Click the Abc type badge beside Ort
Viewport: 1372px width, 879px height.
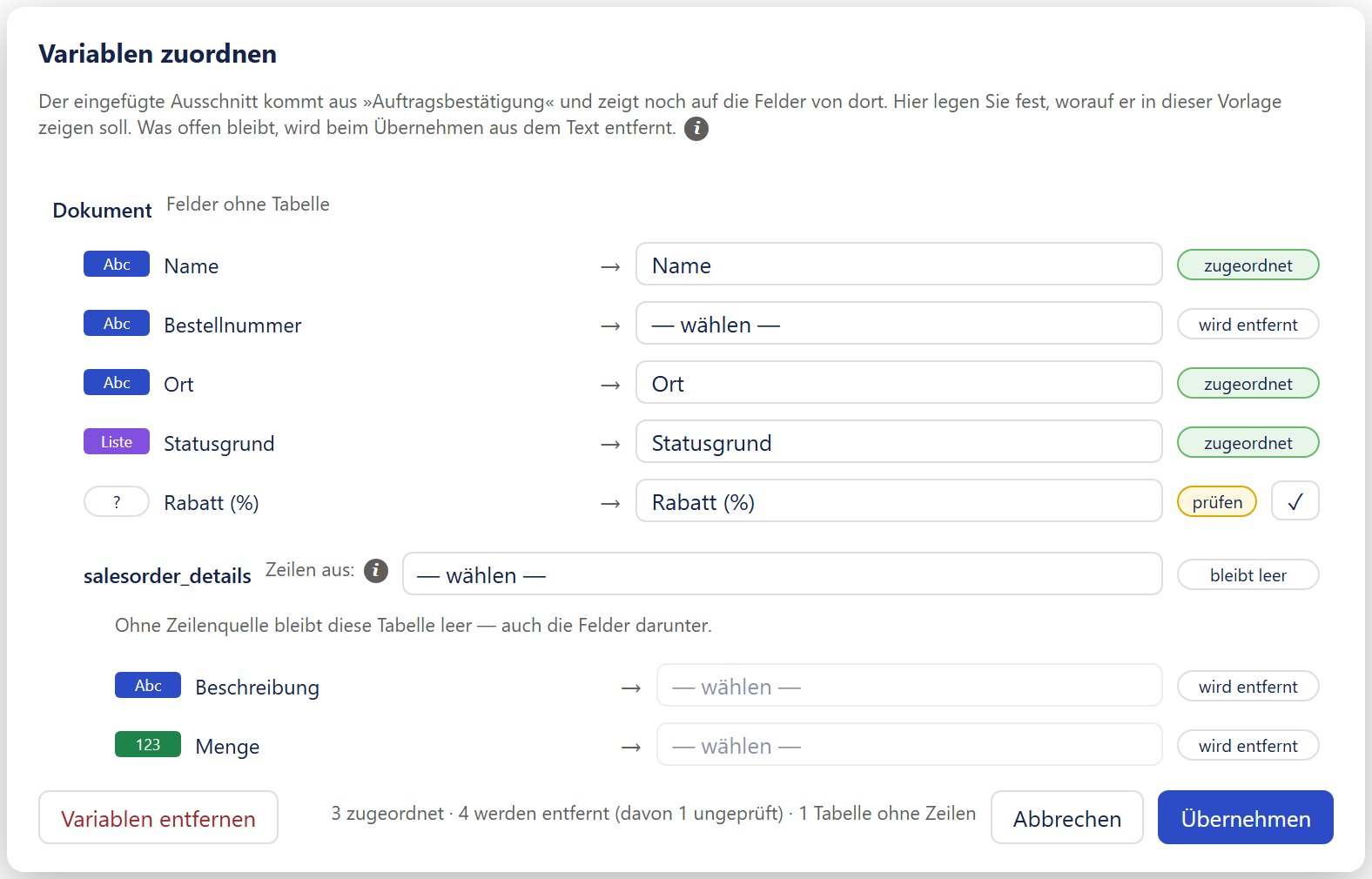click(117, 383)
